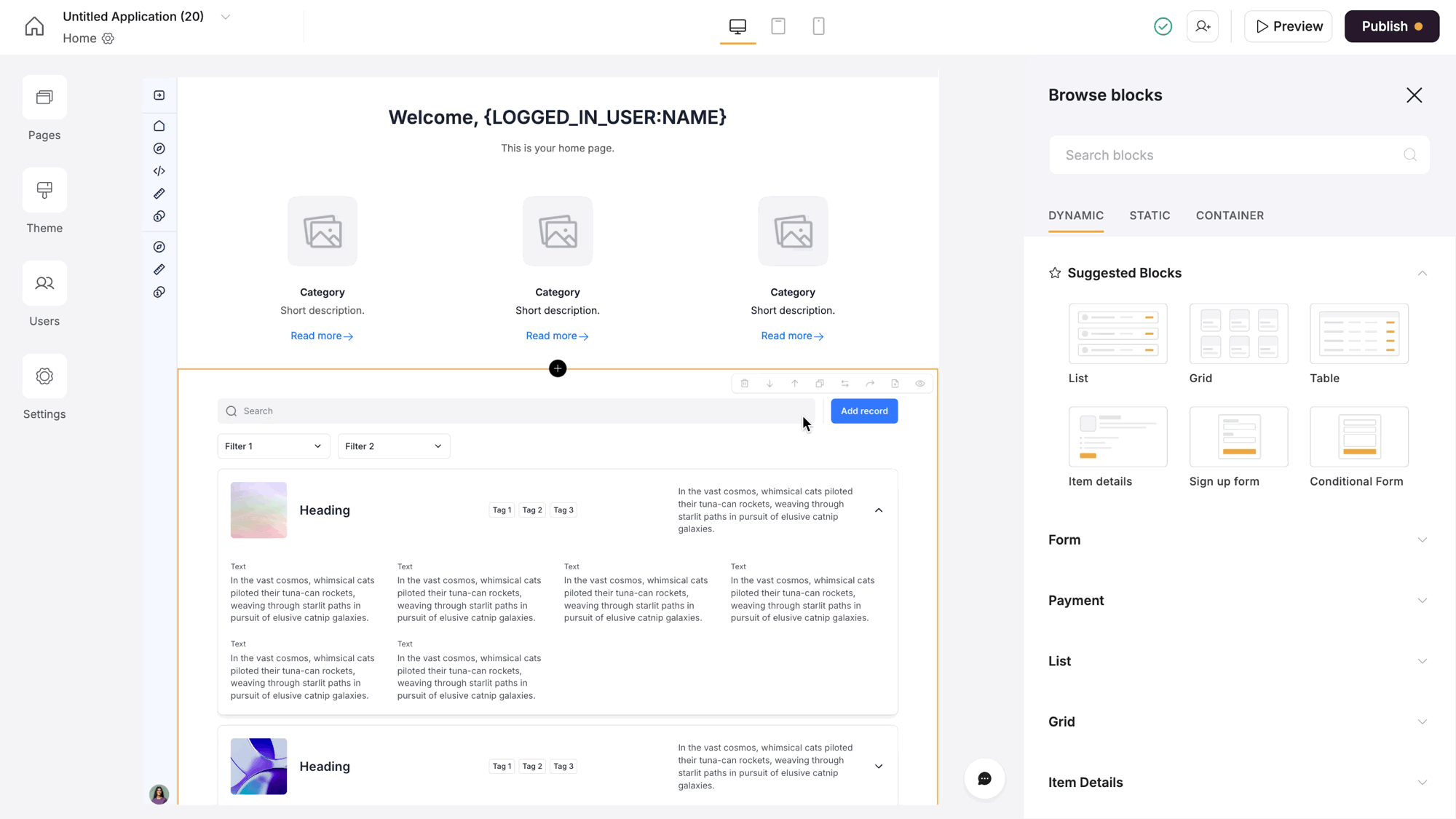
Task: Delete the selected block with trash icon
Action: [744, 384]
